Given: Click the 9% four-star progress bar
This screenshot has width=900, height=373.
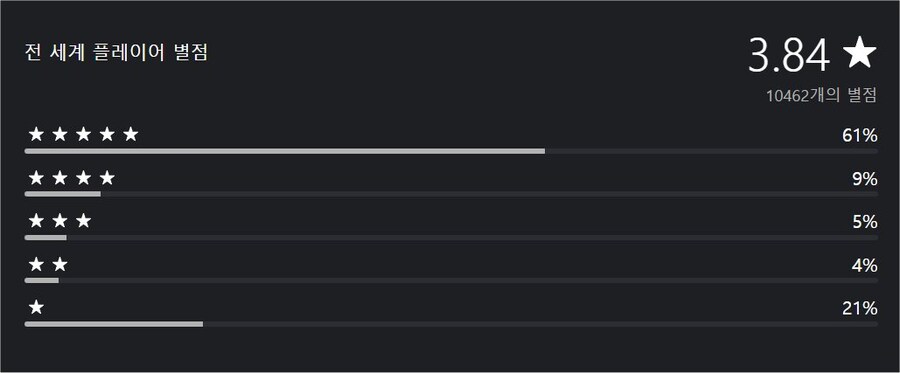Looking at the screenshot, I should pyautogui.click(x=451, y=195).
